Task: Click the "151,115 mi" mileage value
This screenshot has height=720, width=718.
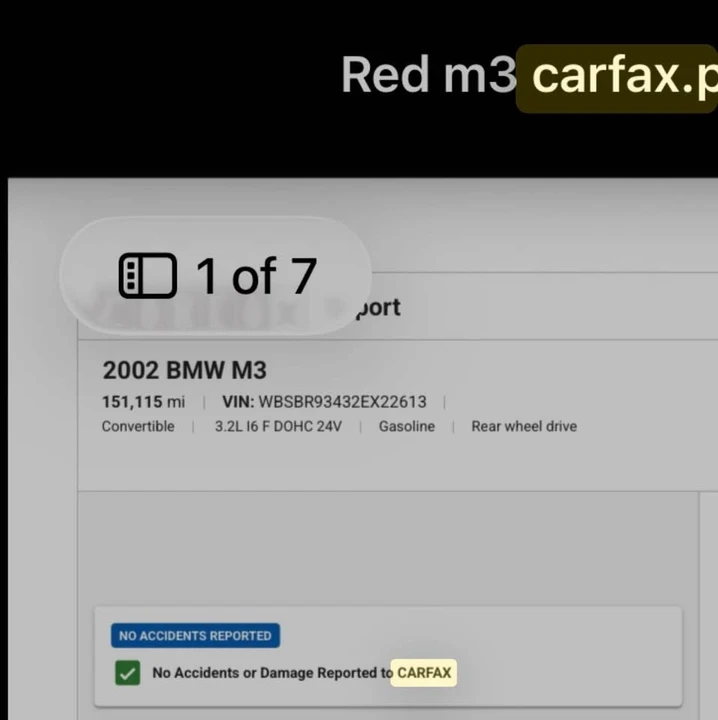Action: (143, 402)
